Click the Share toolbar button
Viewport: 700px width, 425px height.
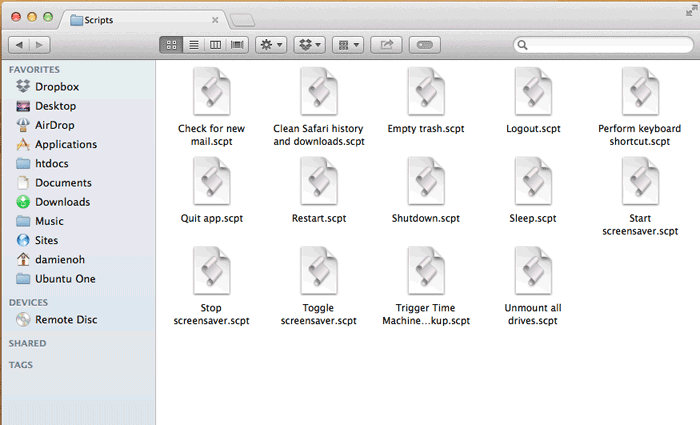click(x=386, y=45)
